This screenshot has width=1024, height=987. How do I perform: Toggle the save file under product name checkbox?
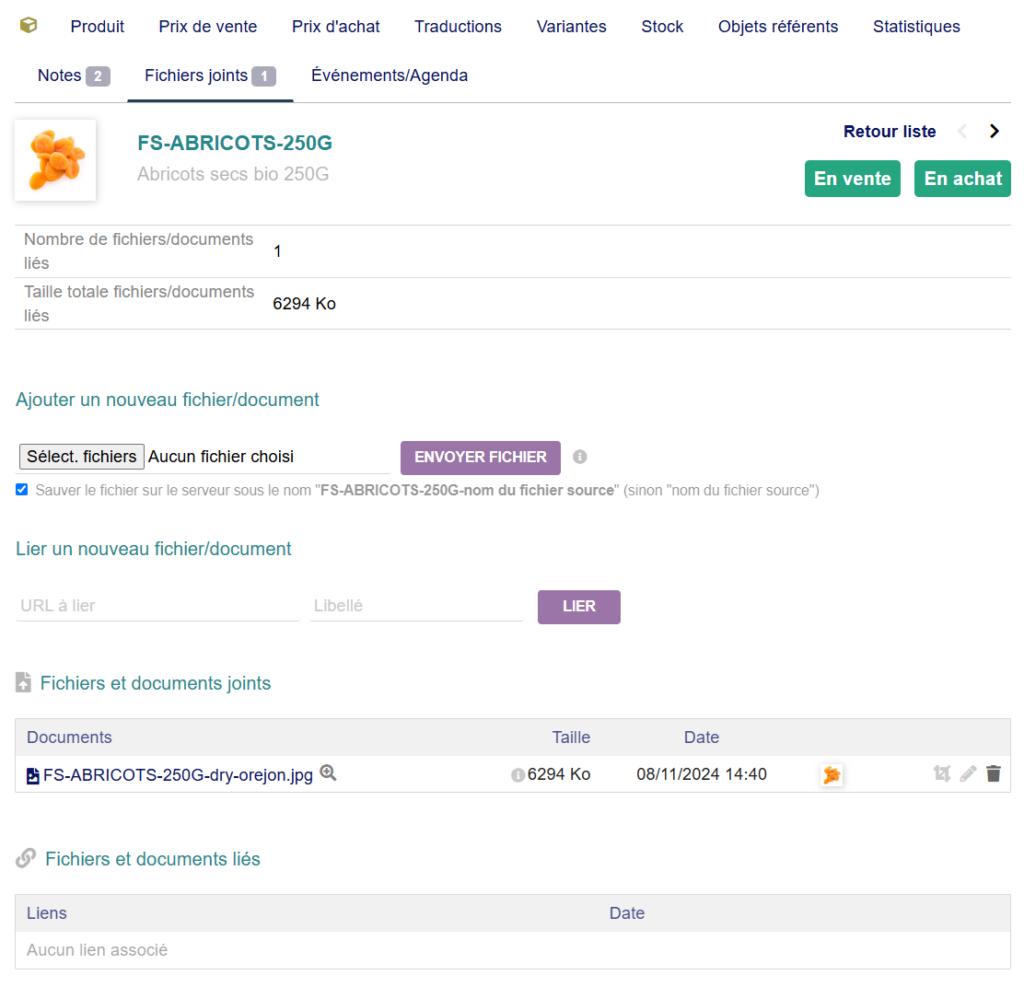tap(22, 490)
